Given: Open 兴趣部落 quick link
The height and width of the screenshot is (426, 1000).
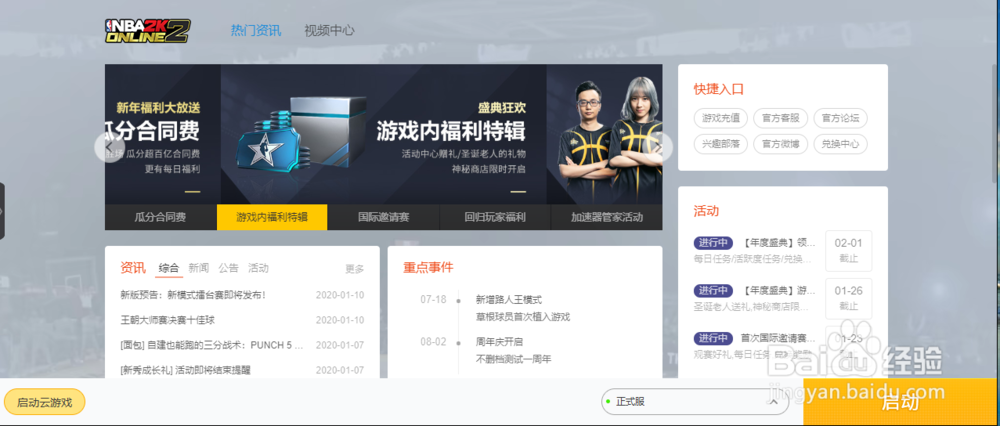Looking at the screenshot, I should [x=721, y=144].
